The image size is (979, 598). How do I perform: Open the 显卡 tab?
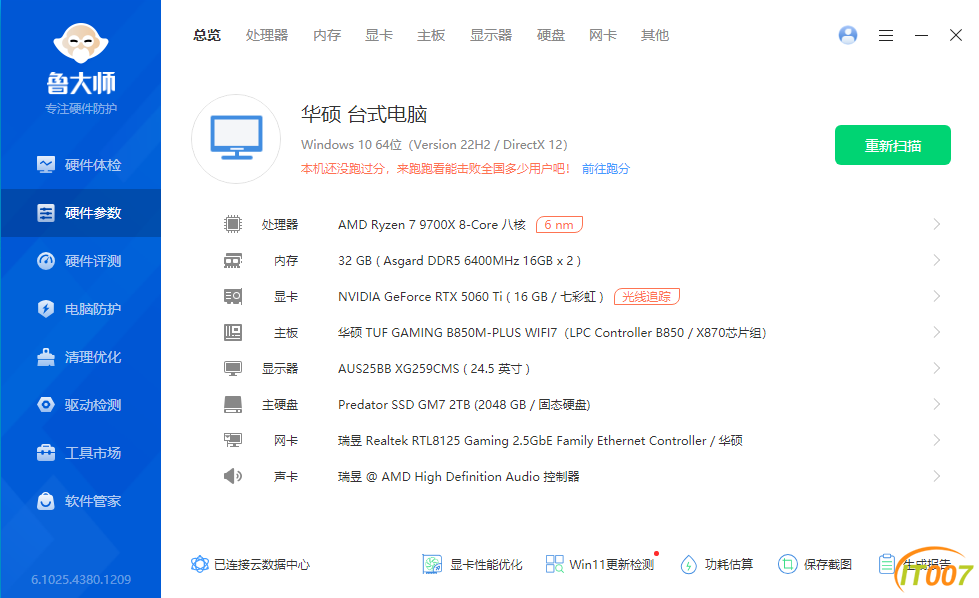tap(379, 35)
